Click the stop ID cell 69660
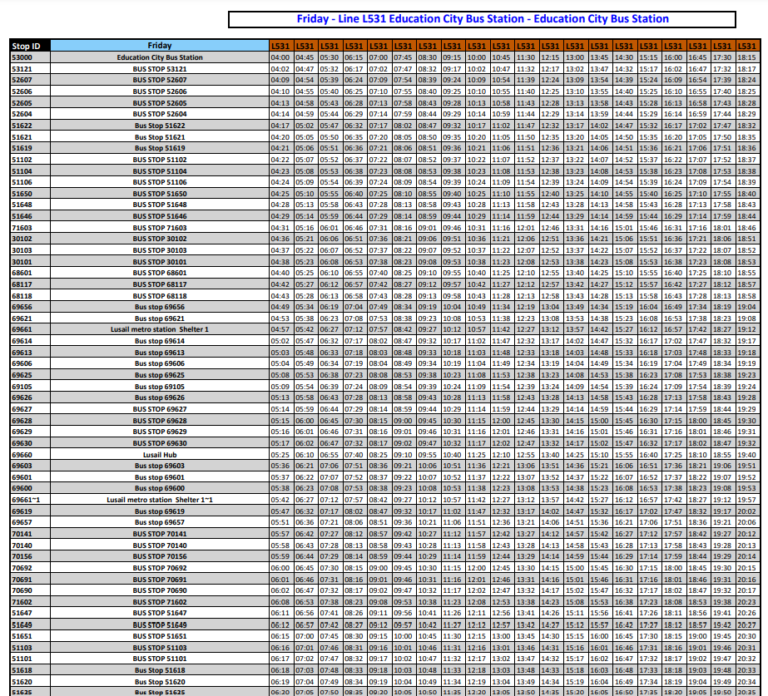Viewport: 768px width, 696px height. 22,454
